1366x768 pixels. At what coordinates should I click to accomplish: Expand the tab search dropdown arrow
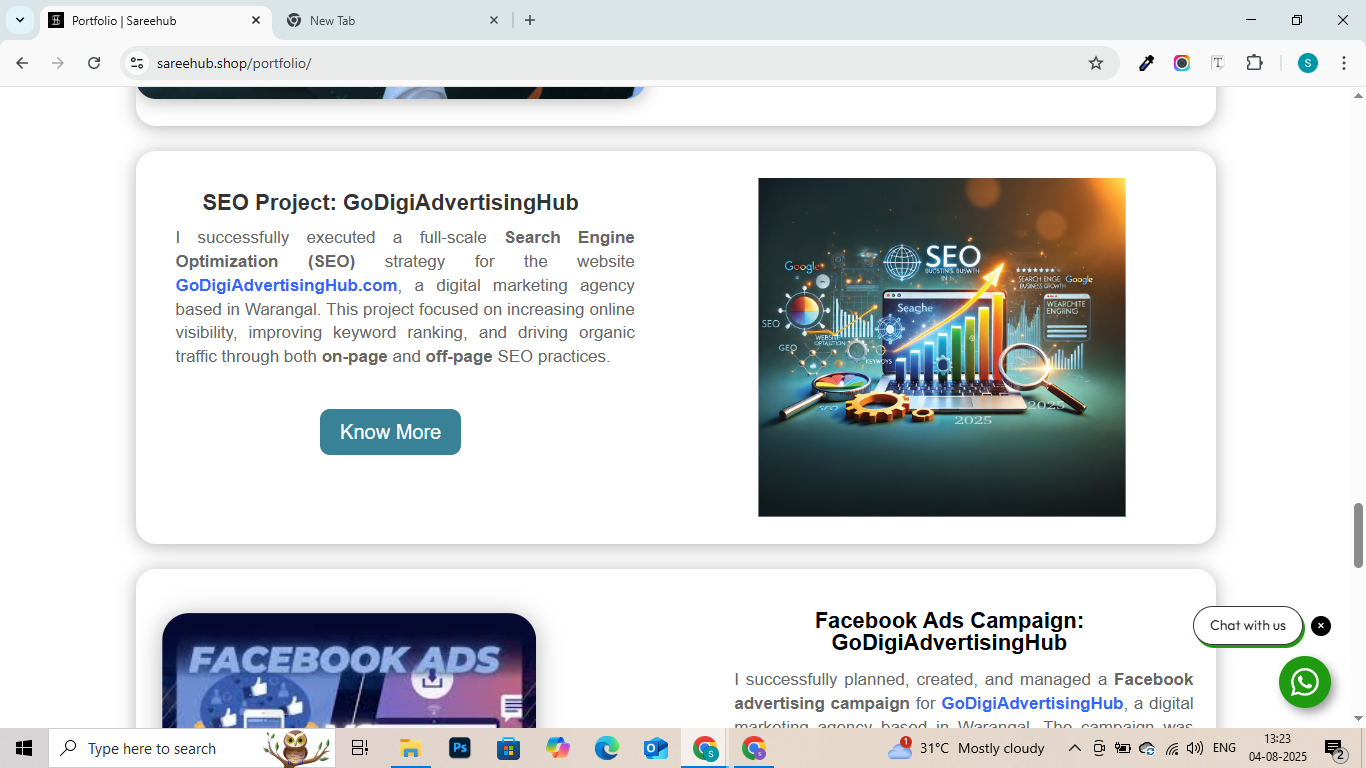pyautogui.click(x=19, y=20)
